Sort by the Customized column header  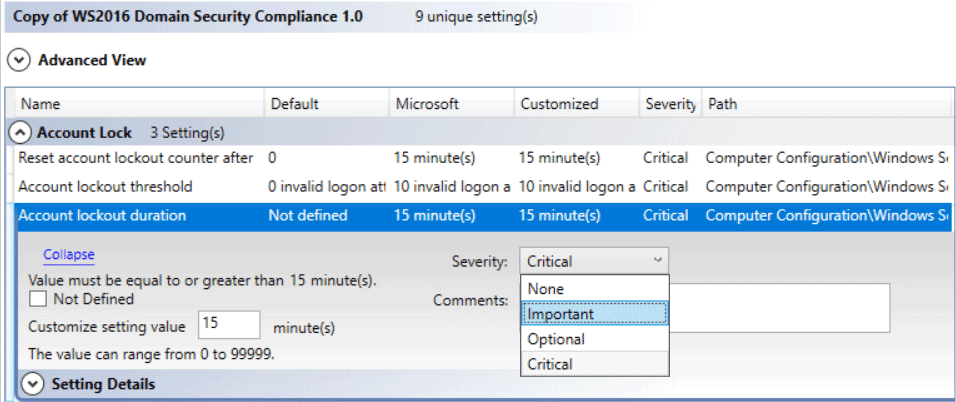pyautogui.click(x=577, y=104)
